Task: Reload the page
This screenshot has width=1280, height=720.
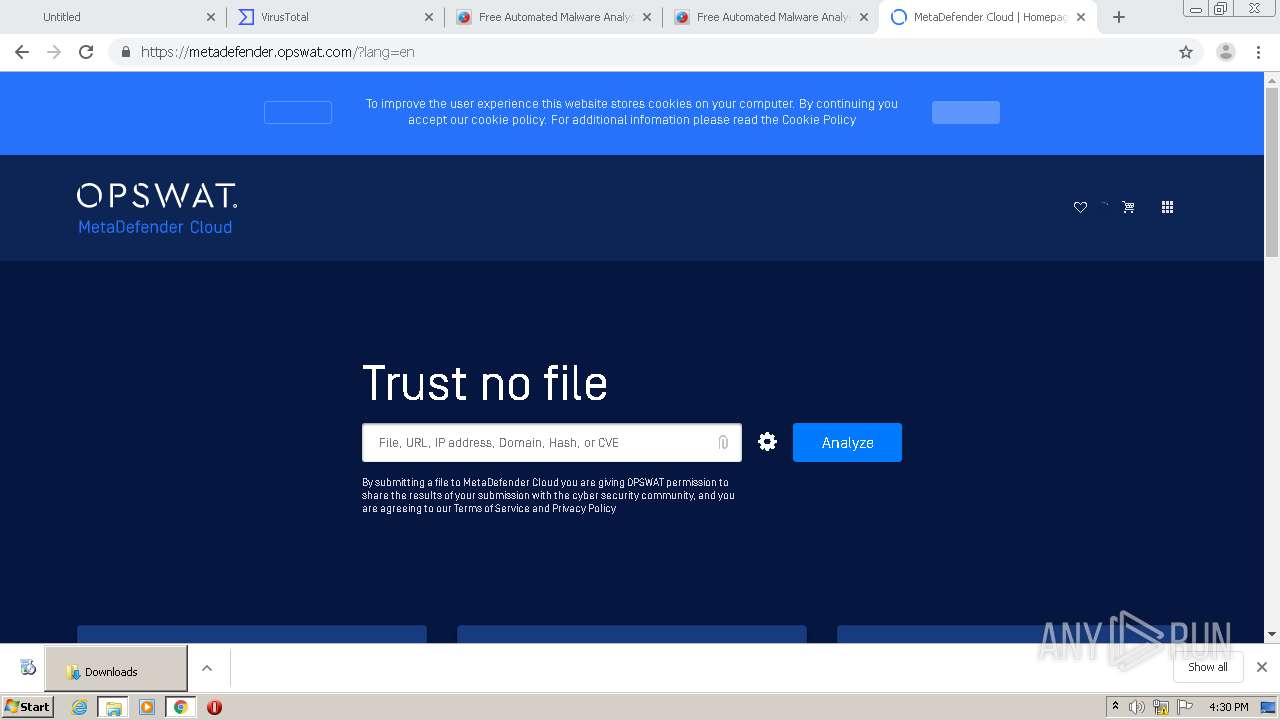Action: pyautogui.click(x=86, y=52)
